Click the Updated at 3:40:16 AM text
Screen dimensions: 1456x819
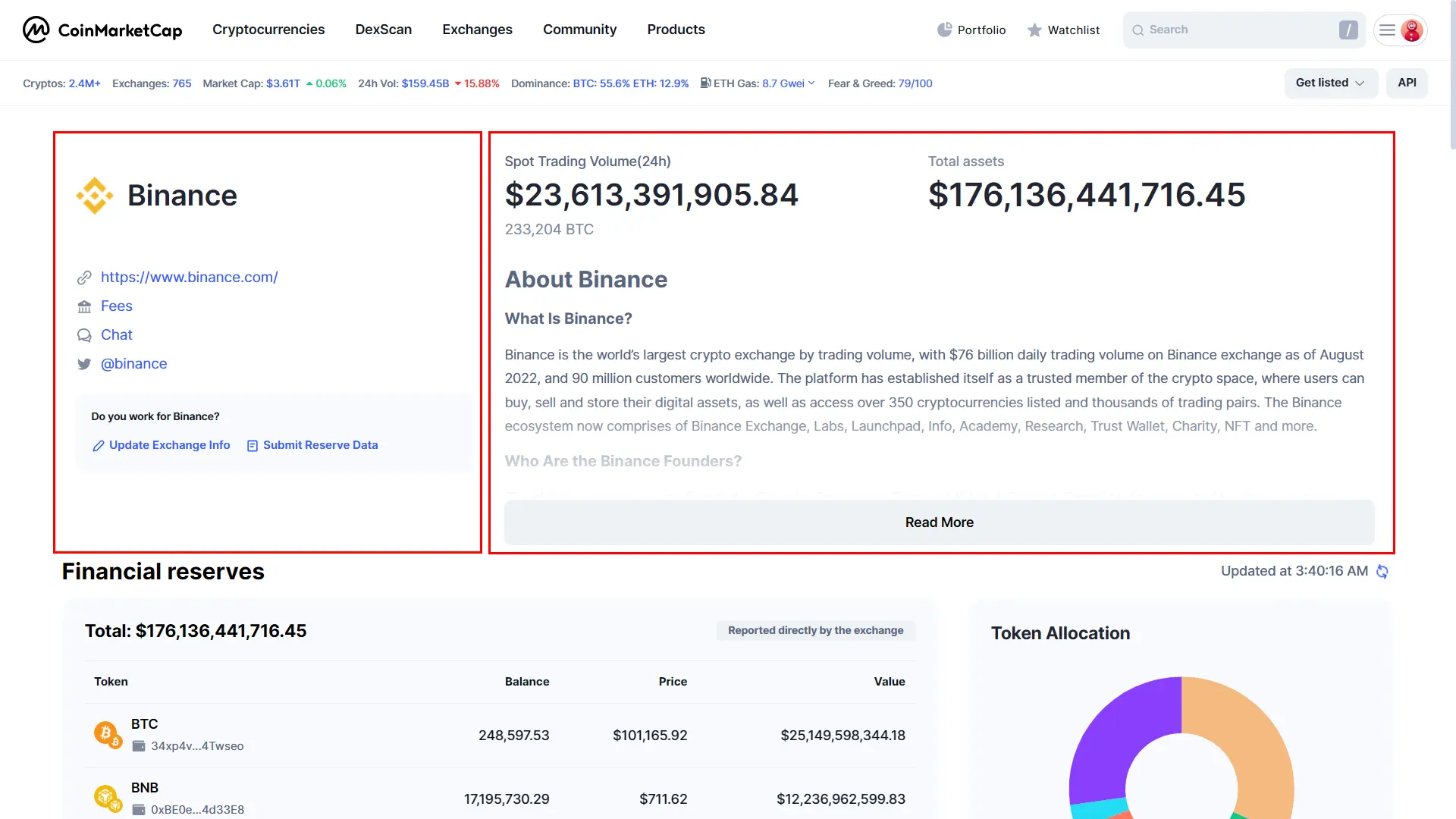[1294, 571]
